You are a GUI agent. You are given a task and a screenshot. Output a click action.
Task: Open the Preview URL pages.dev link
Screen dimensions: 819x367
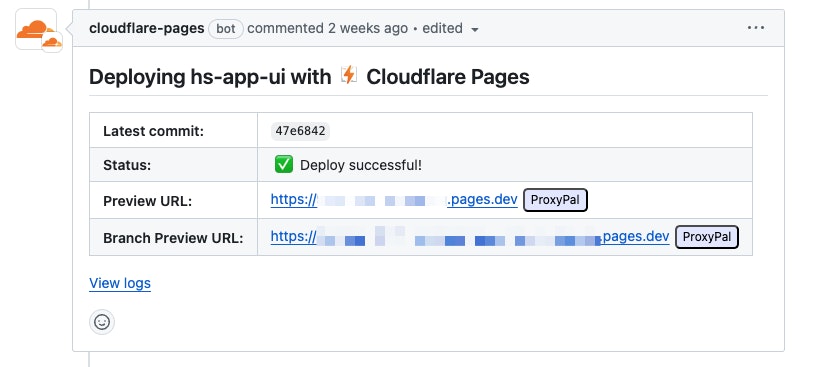coord(394,199)
